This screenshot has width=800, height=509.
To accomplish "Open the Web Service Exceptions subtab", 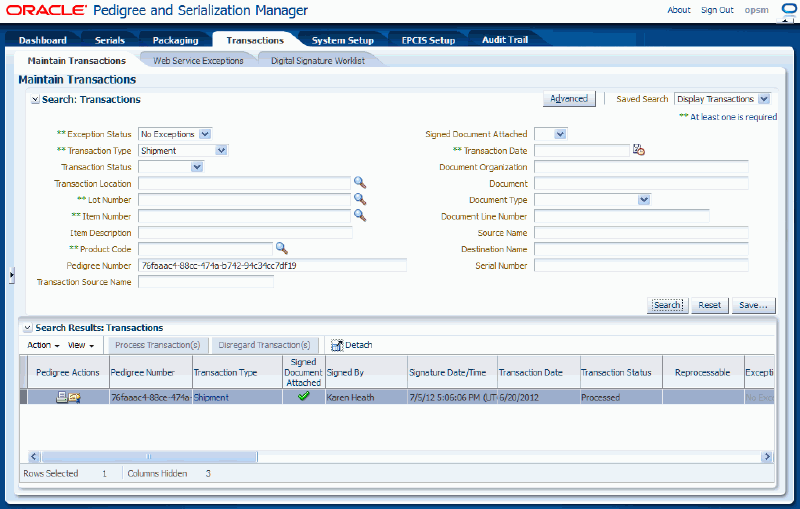I will 198,61.
